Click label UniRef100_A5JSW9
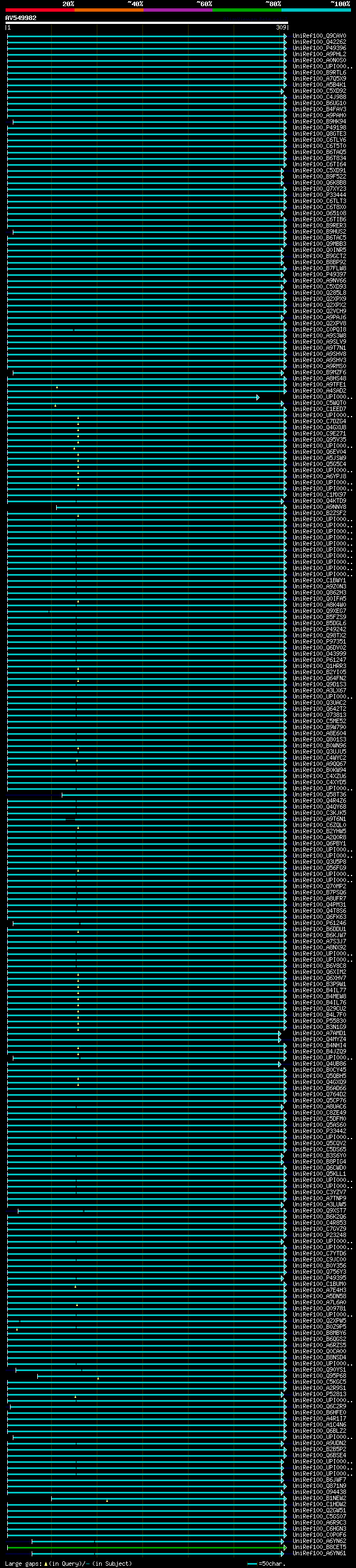 tap(319, 458)
